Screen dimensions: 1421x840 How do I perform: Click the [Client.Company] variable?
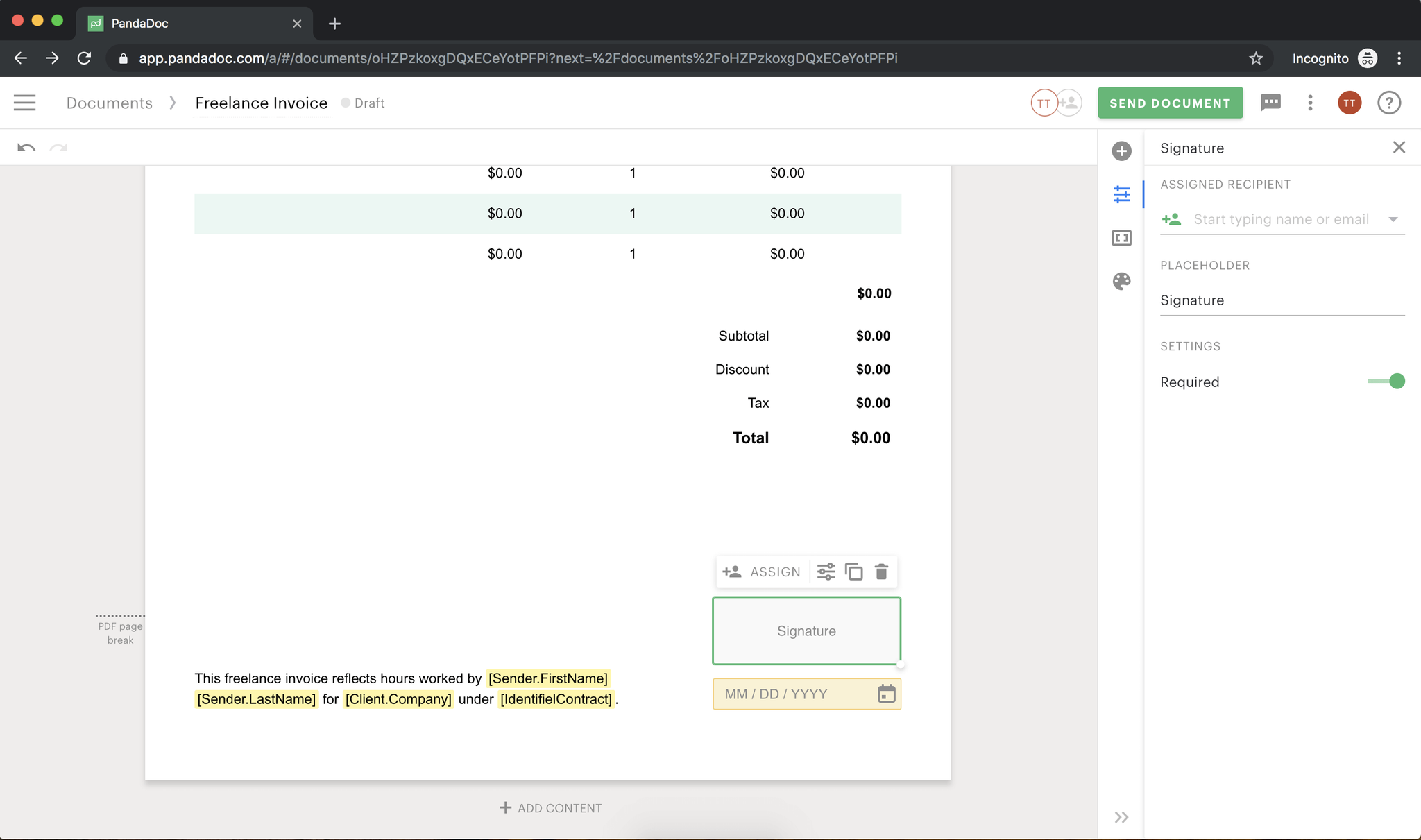click(x=398, y=699)
